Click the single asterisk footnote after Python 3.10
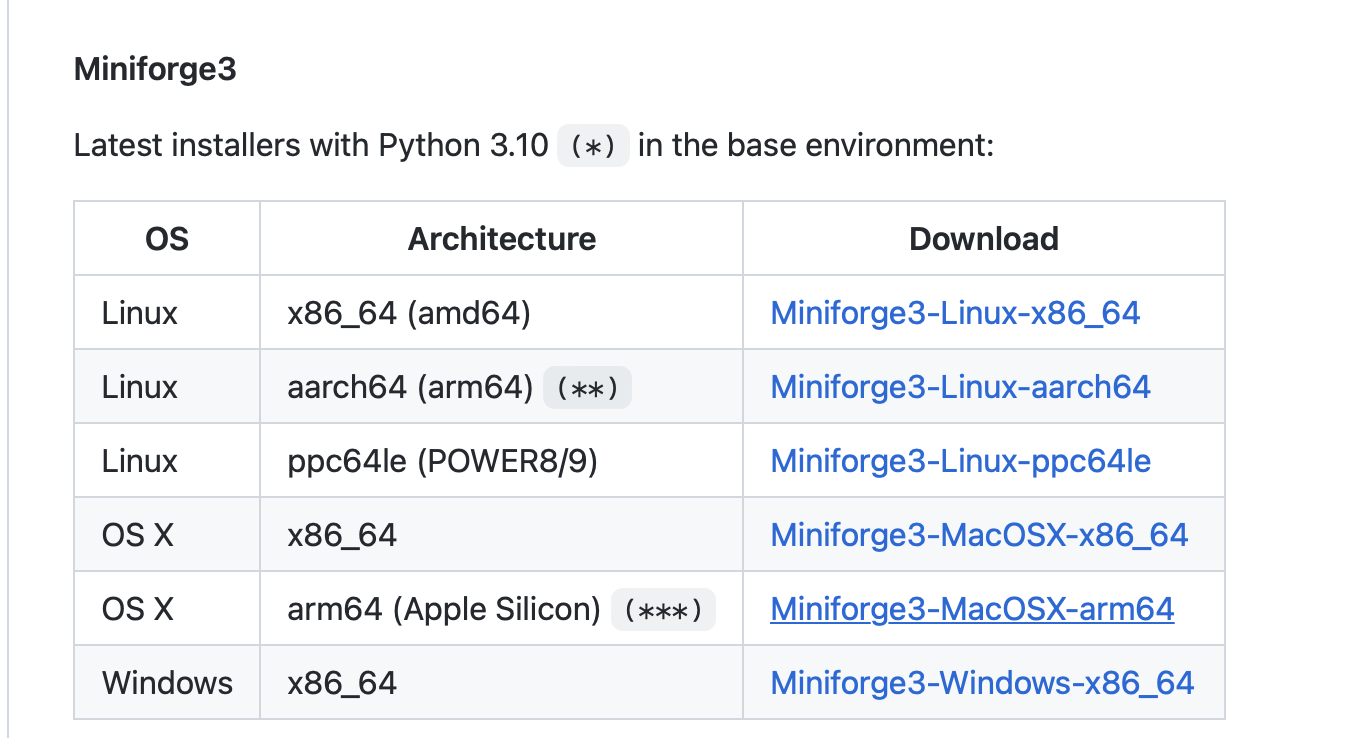 592,146
